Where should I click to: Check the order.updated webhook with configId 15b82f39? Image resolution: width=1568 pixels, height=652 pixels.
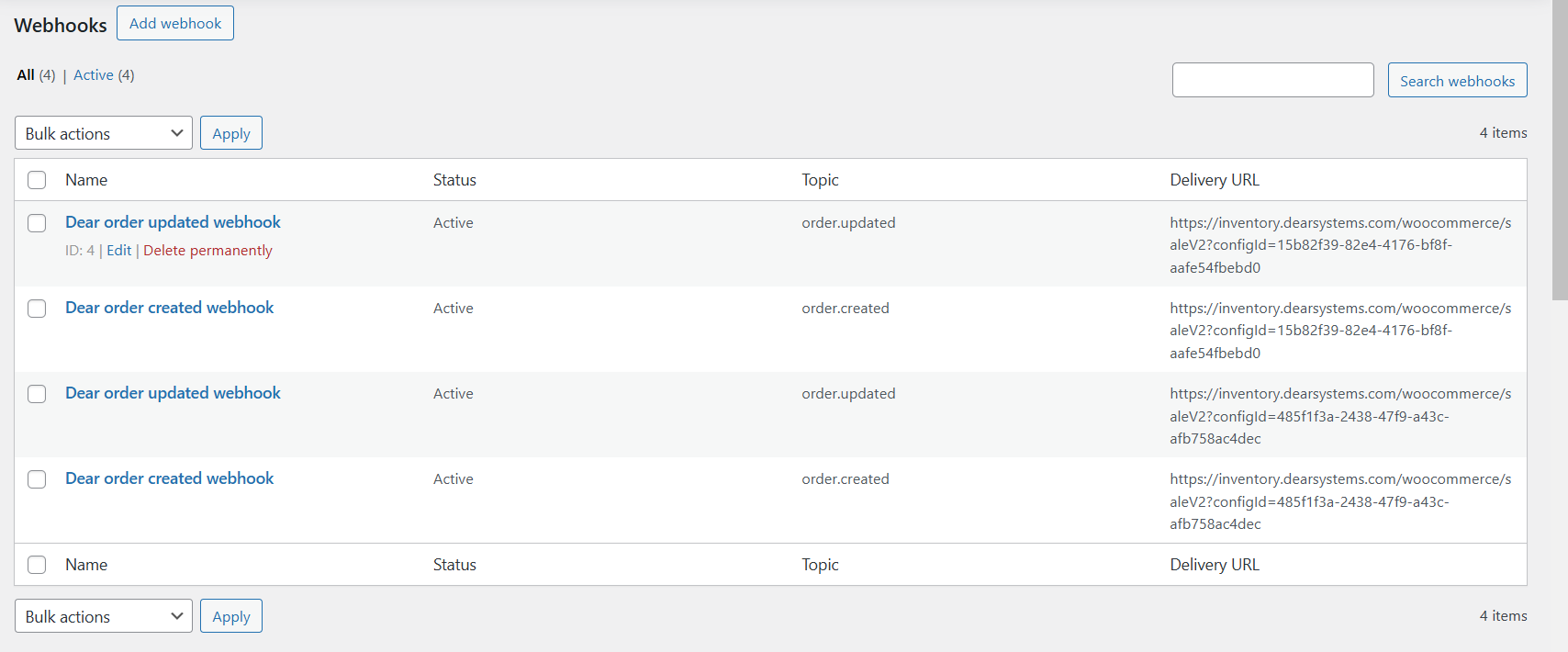pyautogui.click(x=37, y=223)
